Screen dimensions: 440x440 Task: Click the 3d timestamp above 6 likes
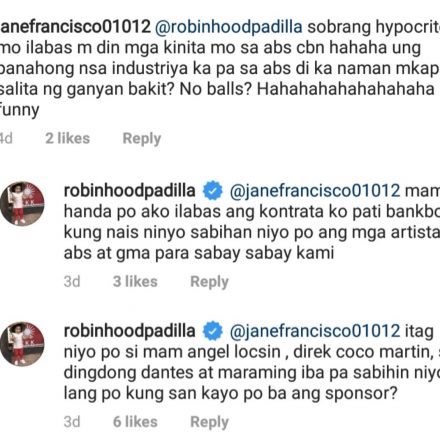click(72, 422)
